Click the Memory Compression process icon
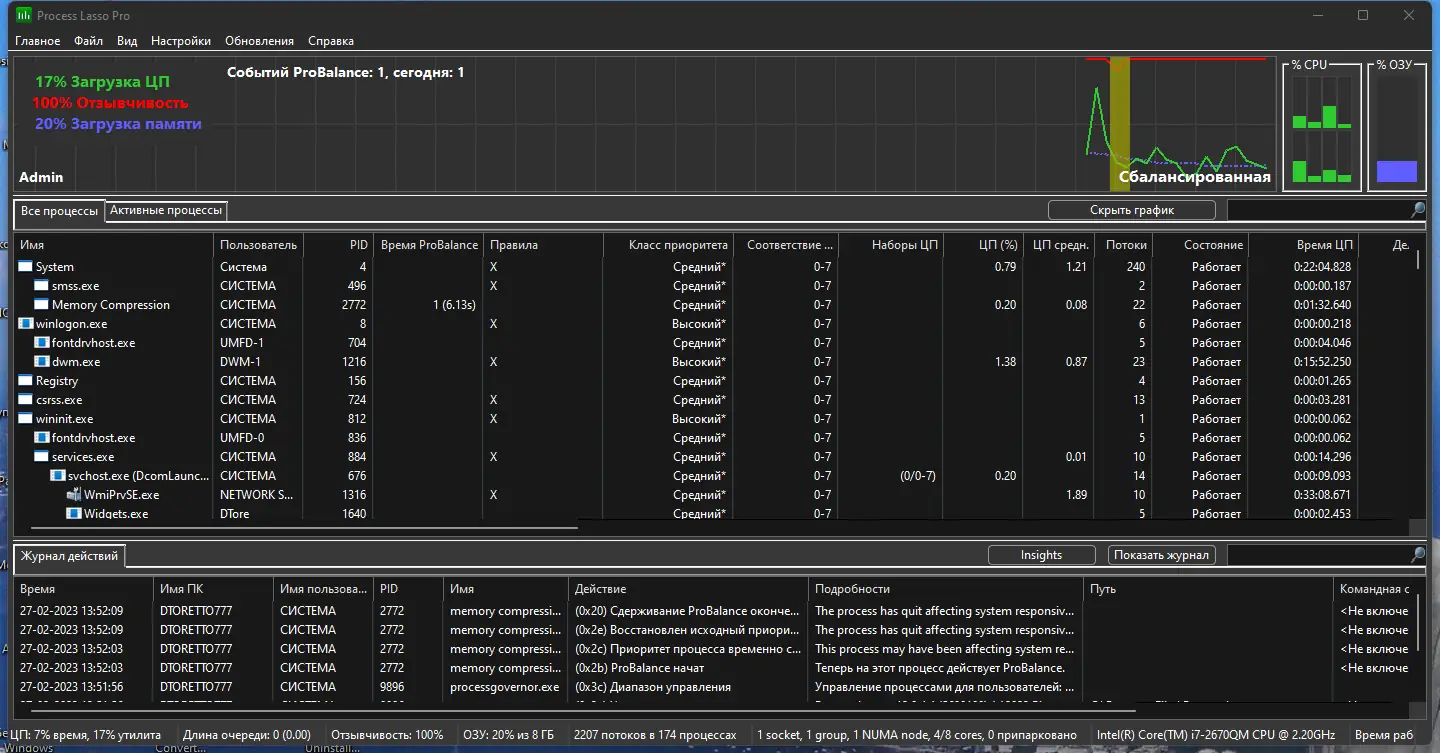 point(42,305)
